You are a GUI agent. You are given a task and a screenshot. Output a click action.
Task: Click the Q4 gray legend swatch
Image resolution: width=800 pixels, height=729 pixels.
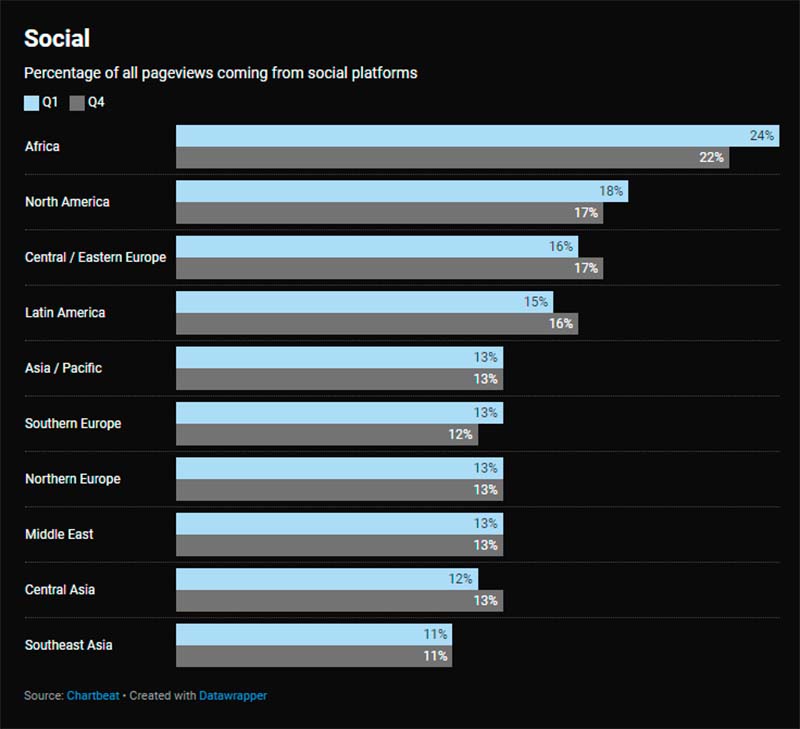(76, 102)
